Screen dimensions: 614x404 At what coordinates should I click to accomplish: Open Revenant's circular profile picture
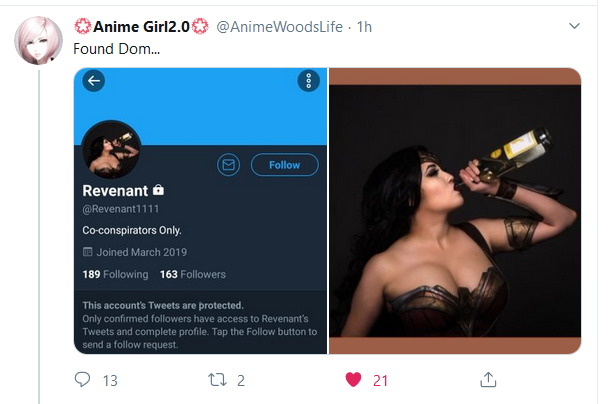tap(111, 150)
